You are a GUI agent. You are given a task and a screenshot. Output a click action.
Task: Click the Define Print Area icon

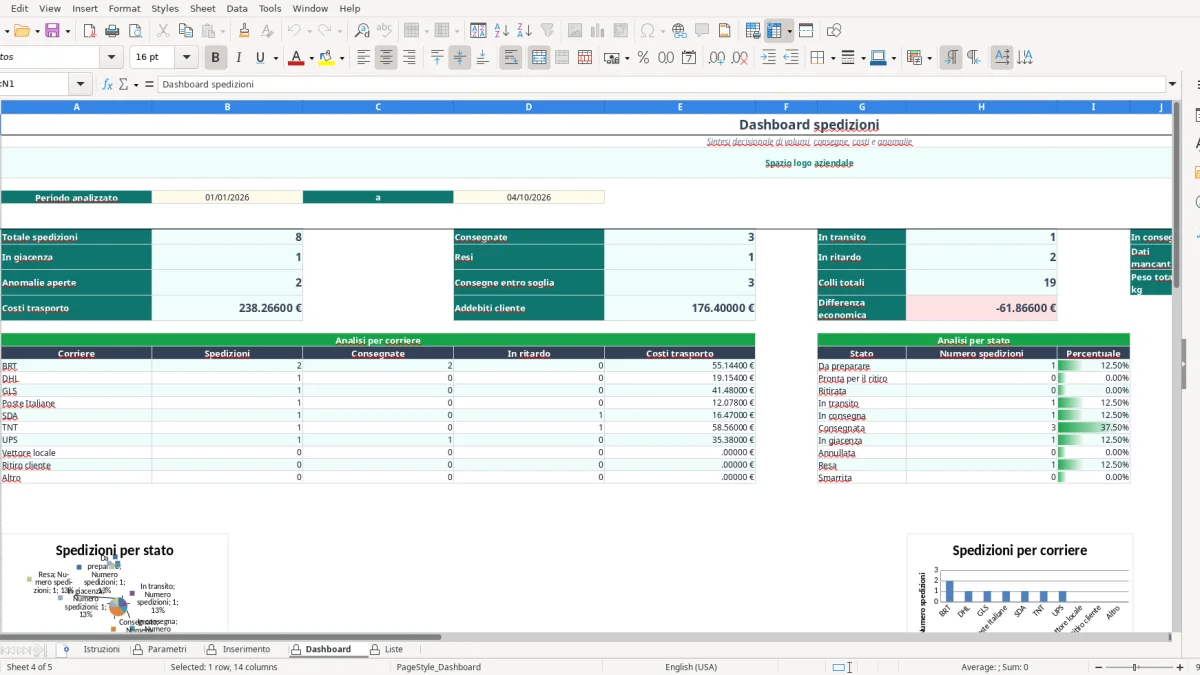[753, 31]
